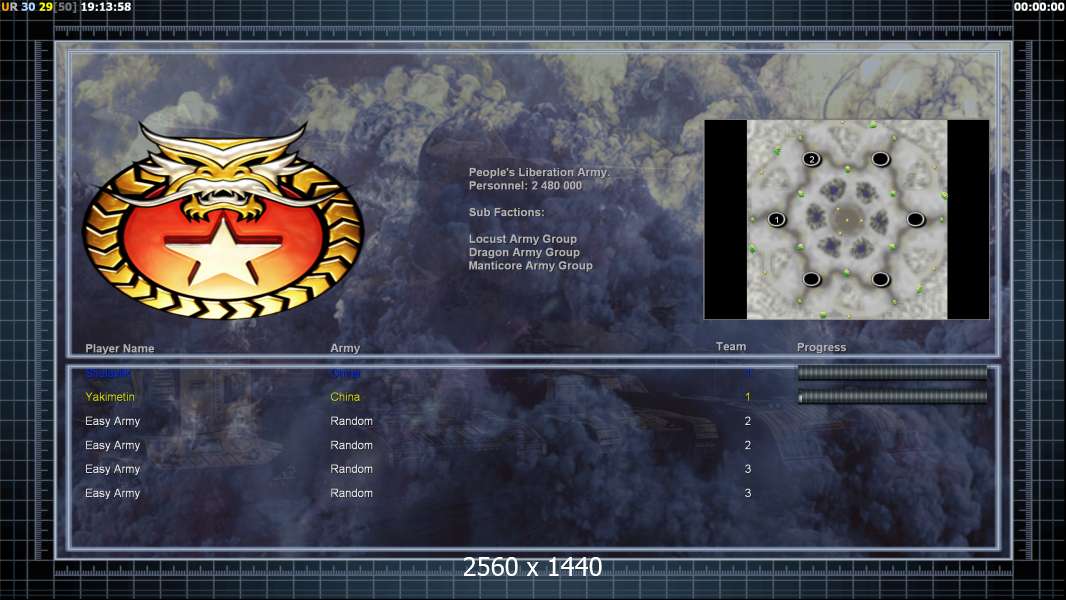Click the Team column header
This screenshot has width=1066, height=600.
pos(731,347)
